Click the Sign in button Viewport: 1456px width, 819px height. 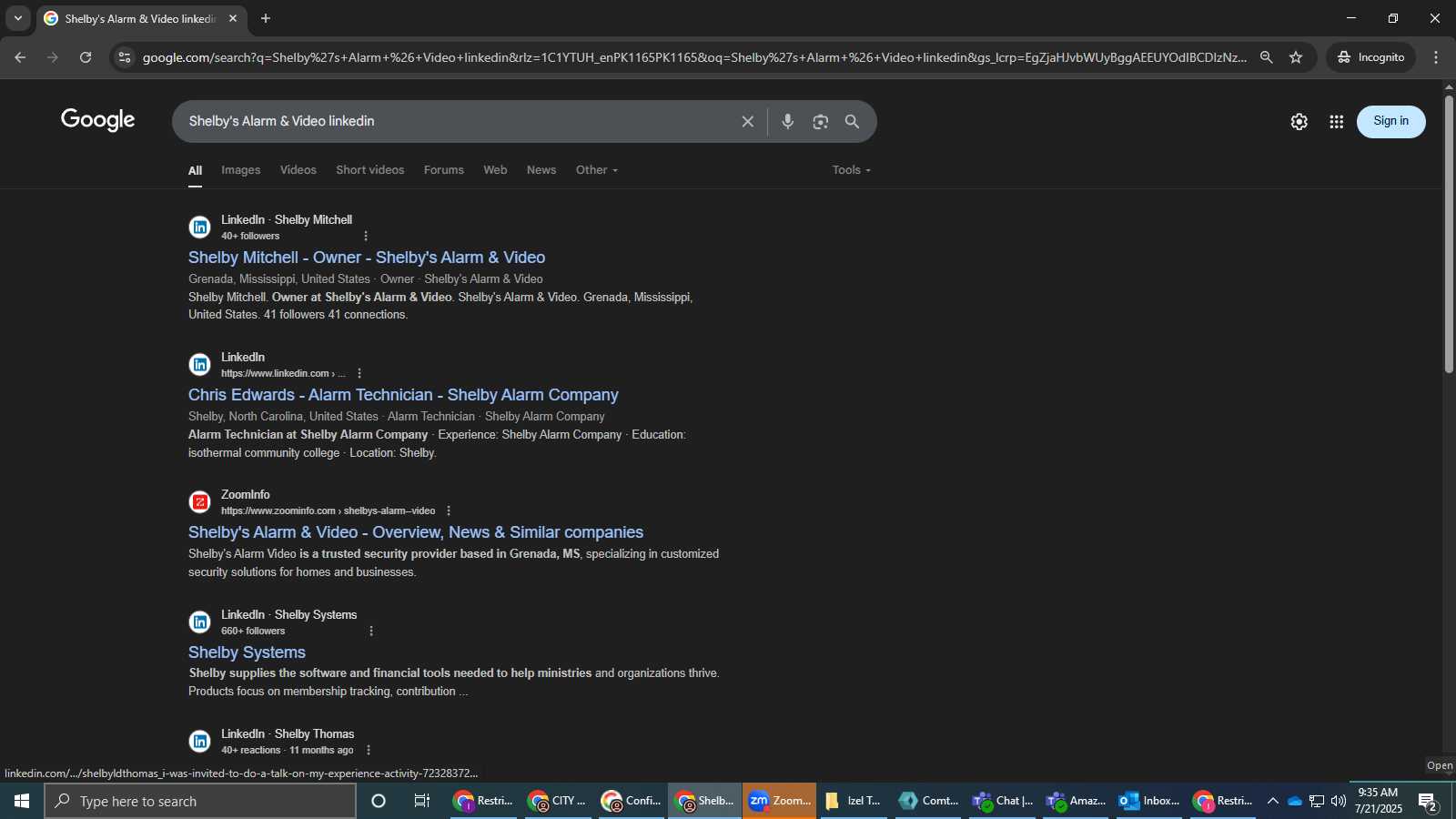coord(1391,121)
